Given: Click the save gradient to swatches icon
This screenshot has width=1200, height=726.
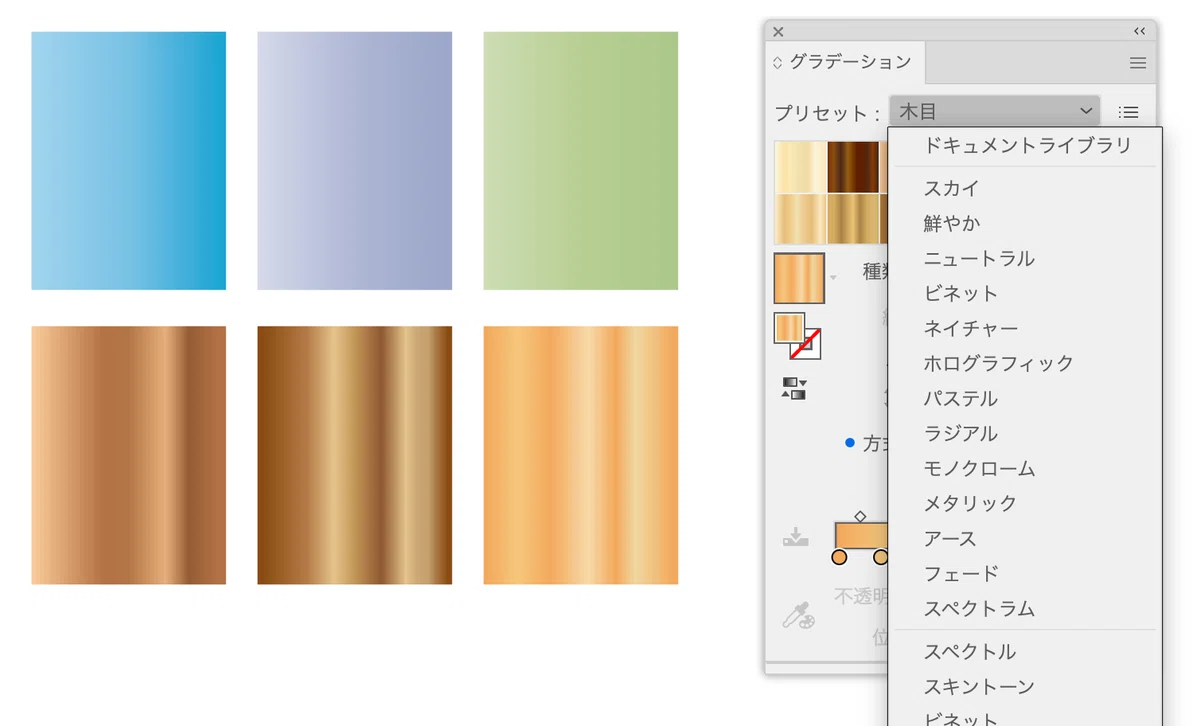Looking at the screenshot, I should click(796, 538).
